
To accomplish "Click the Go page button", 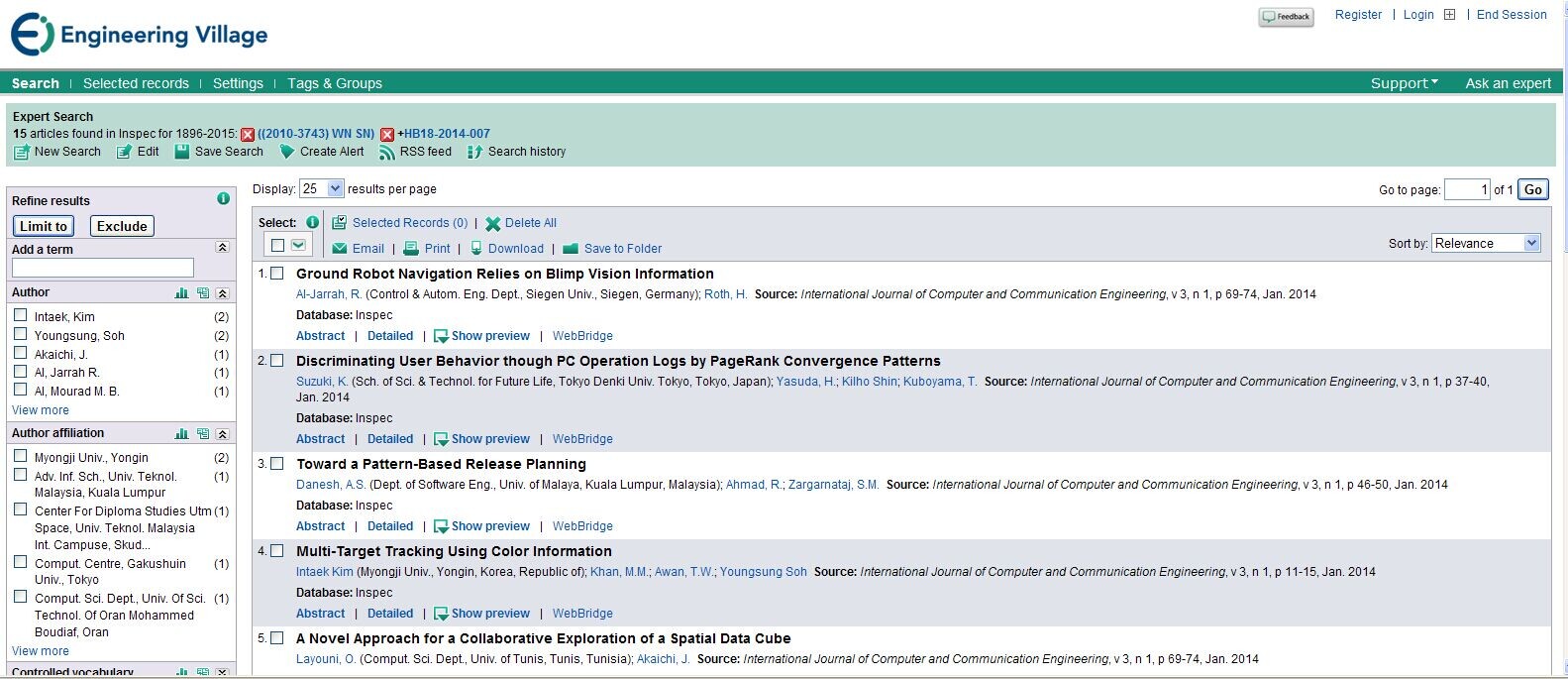I will pyautogui.click(x=1533, y=189).
